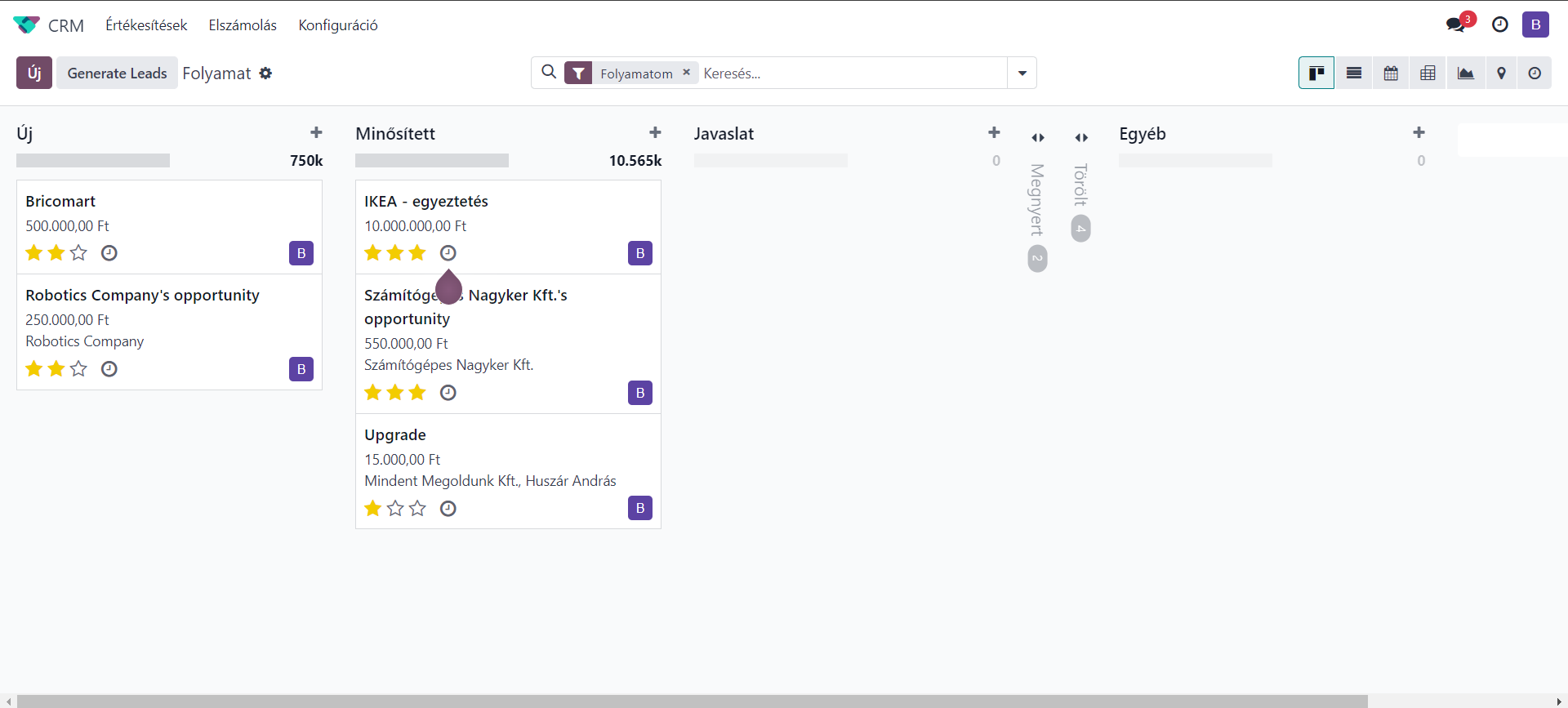The width and height of the screenshot is (1568, 708).
Task: Click the Egyéb column title
Action: pyautogui.click(x=1143, y=133)
